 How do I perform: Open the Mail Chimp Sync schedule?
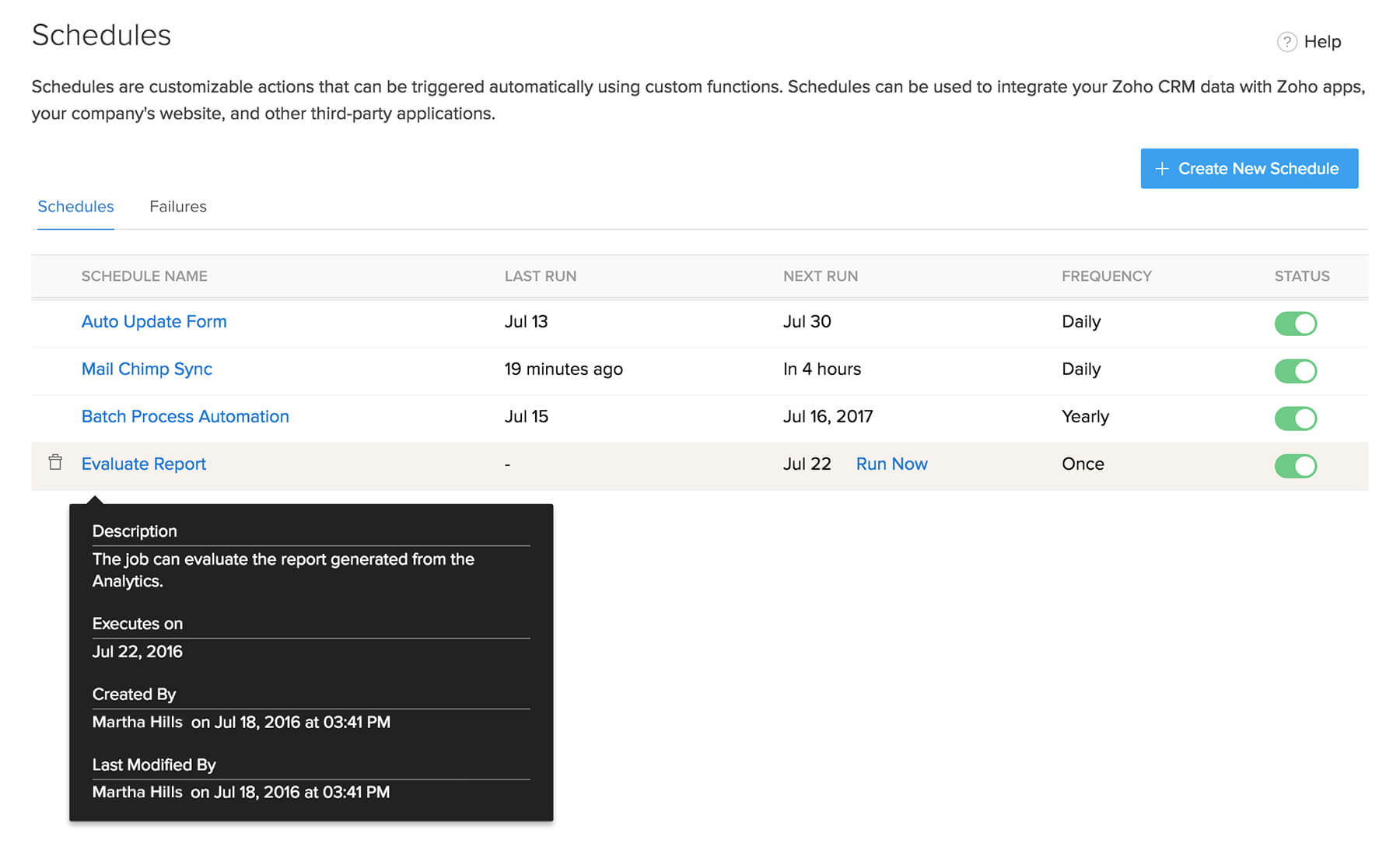tap(146, 369)
